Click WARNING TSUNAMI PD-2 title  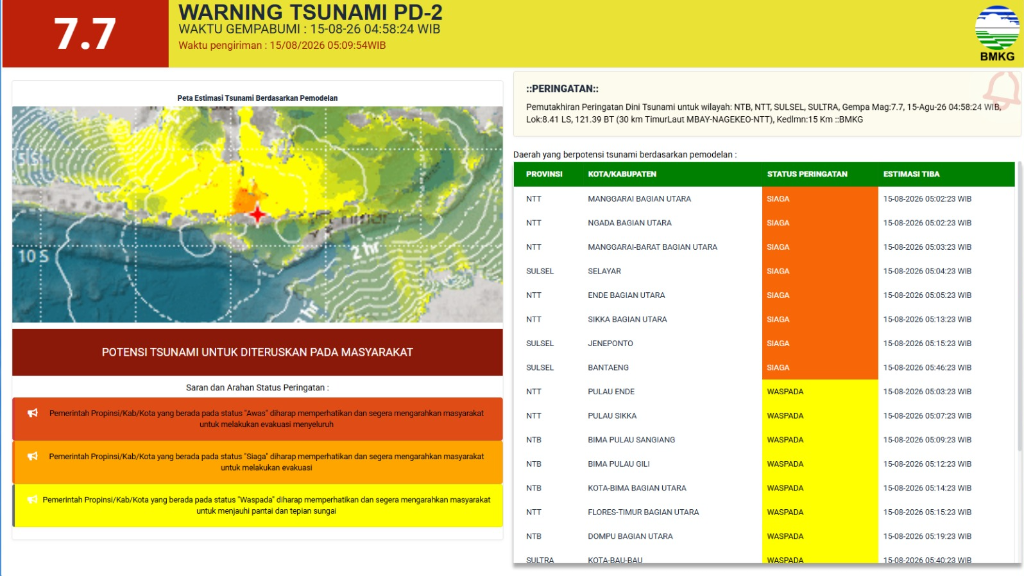click(x=310, y=12)
